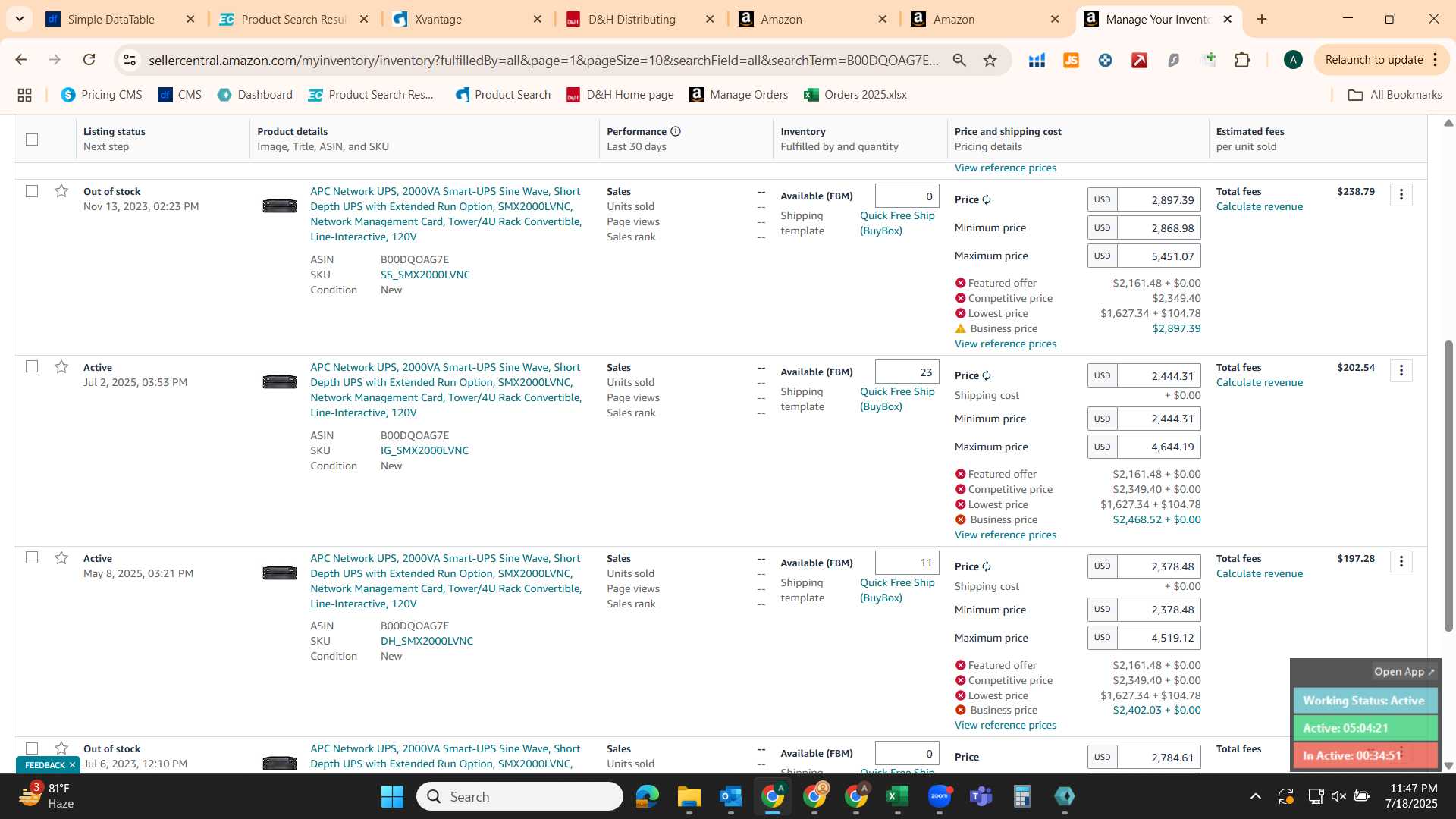Screen dimensions: 1456x819
Task: Open the browser extensions puzzle icon
Action: (1242, 60)
